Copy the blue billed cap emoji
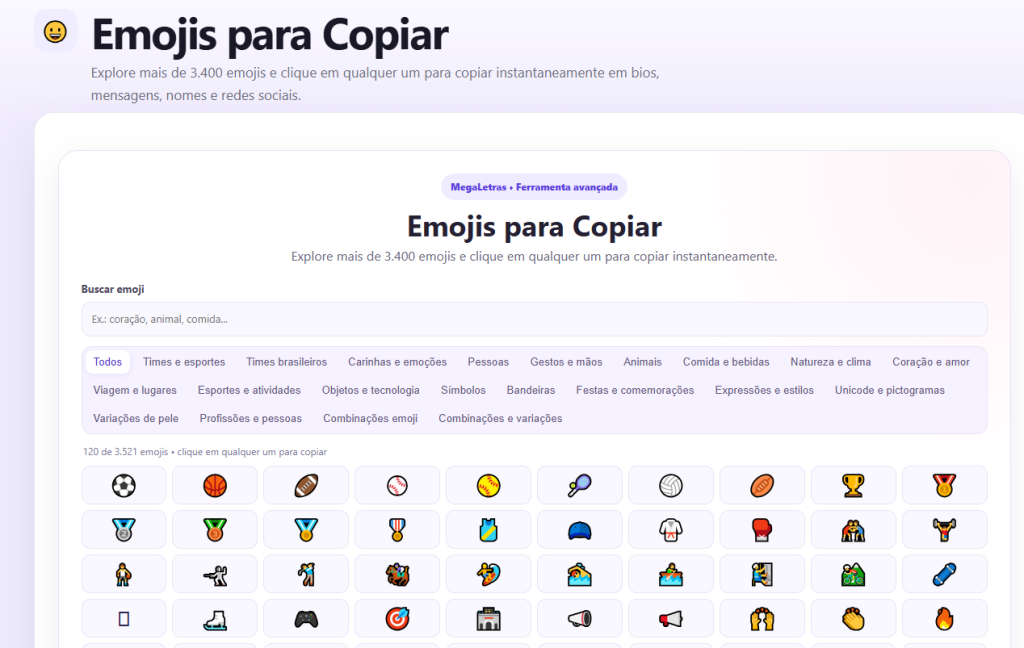The height and width of the screenshot is (648, 1024). pyautogui.click(x=579, y=530)
